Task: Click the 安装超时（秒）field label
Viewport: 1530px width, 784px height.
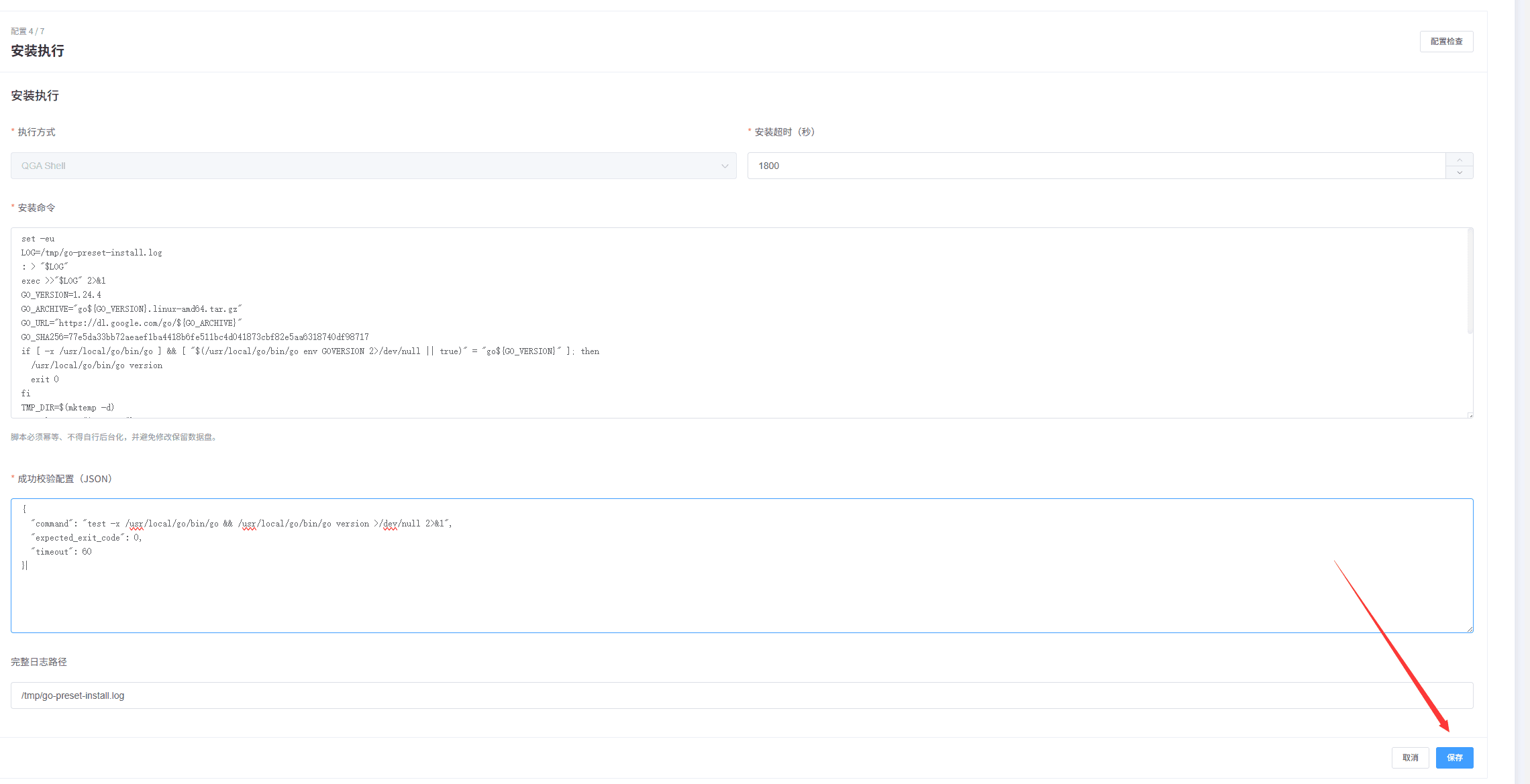Action: pyautogui.click(x=784, y=132)
